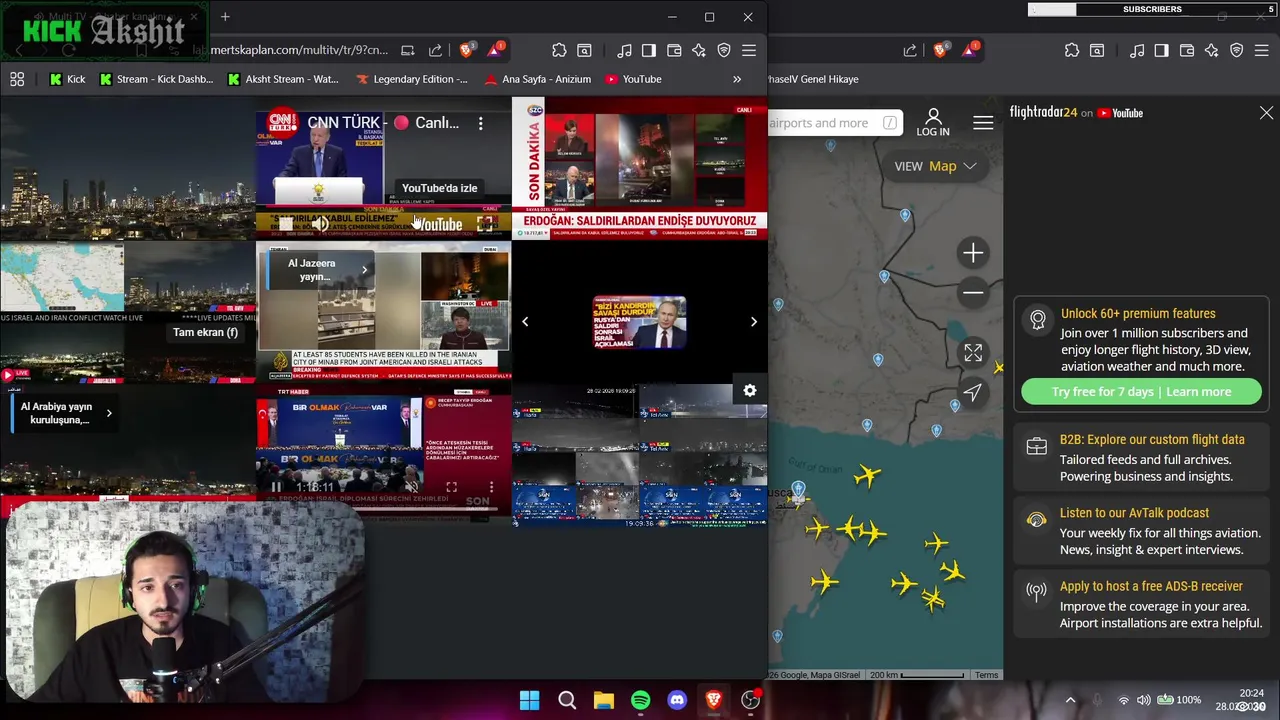
Task: Open the hamburger menu in left browser window
Action: pos(749,50)
